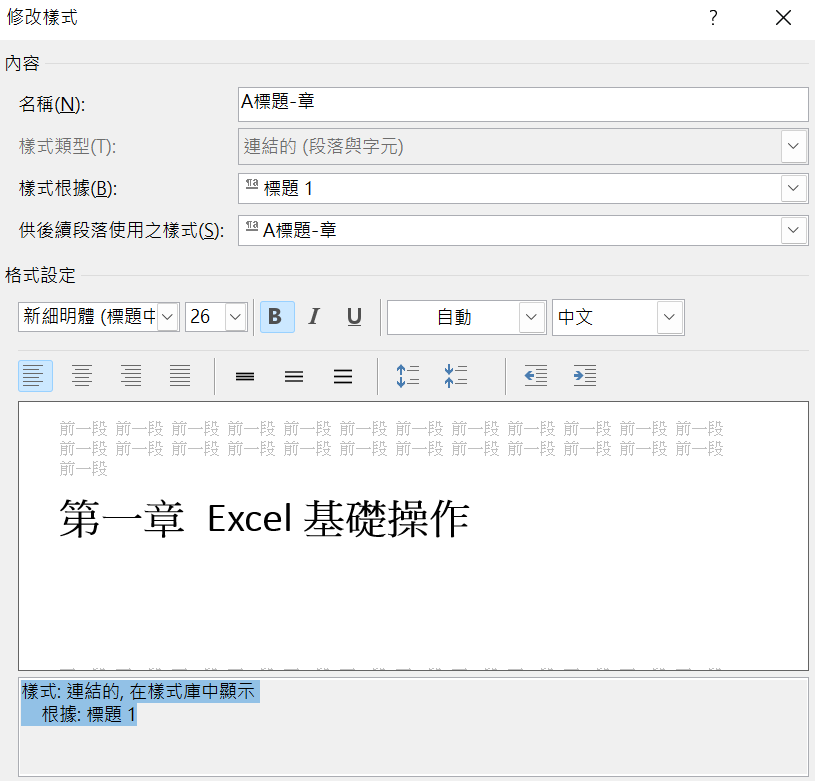Click description text 樣式: 連結的, 在樣式庫中顯示
Image resolution: width=815 pixels, height=781 pixels.
click(x=138, y=692)
